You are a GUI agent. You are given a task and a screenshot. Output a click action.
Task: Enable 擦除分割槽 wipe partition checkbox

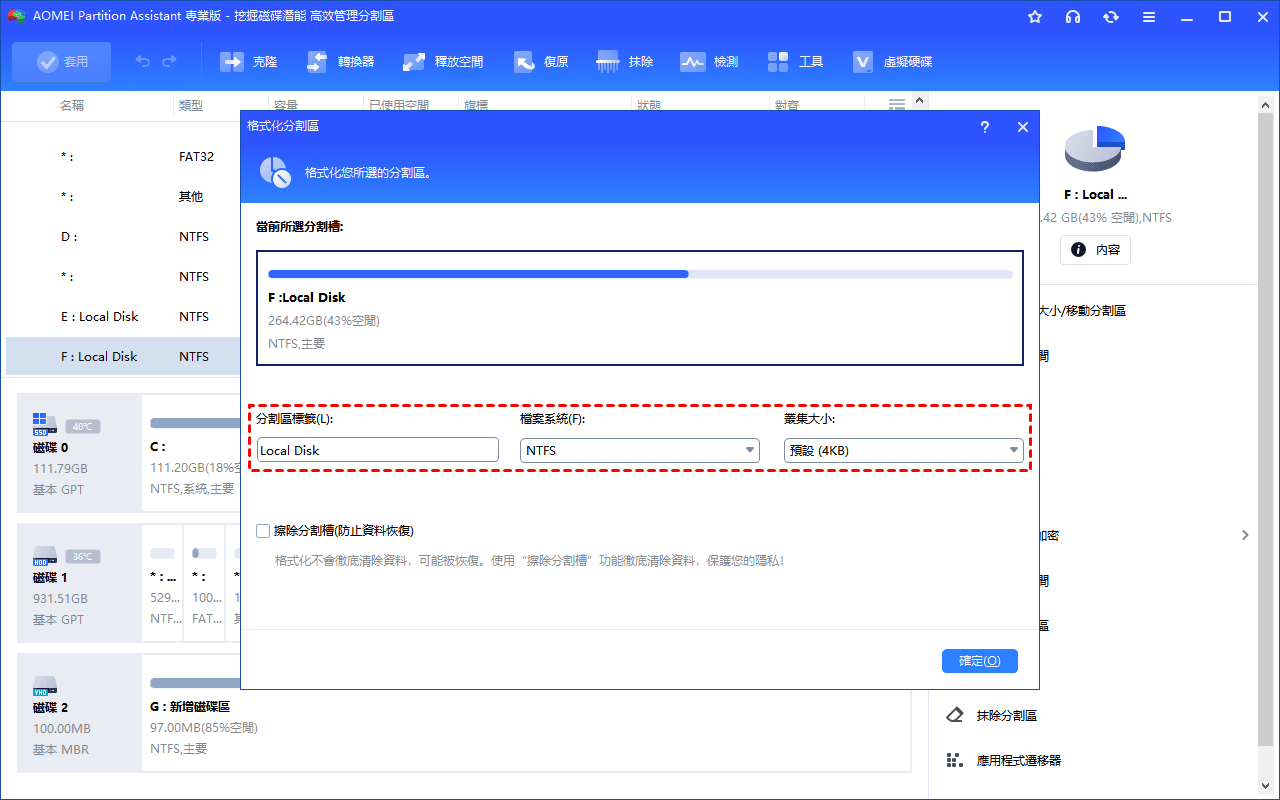pos(263,531)
